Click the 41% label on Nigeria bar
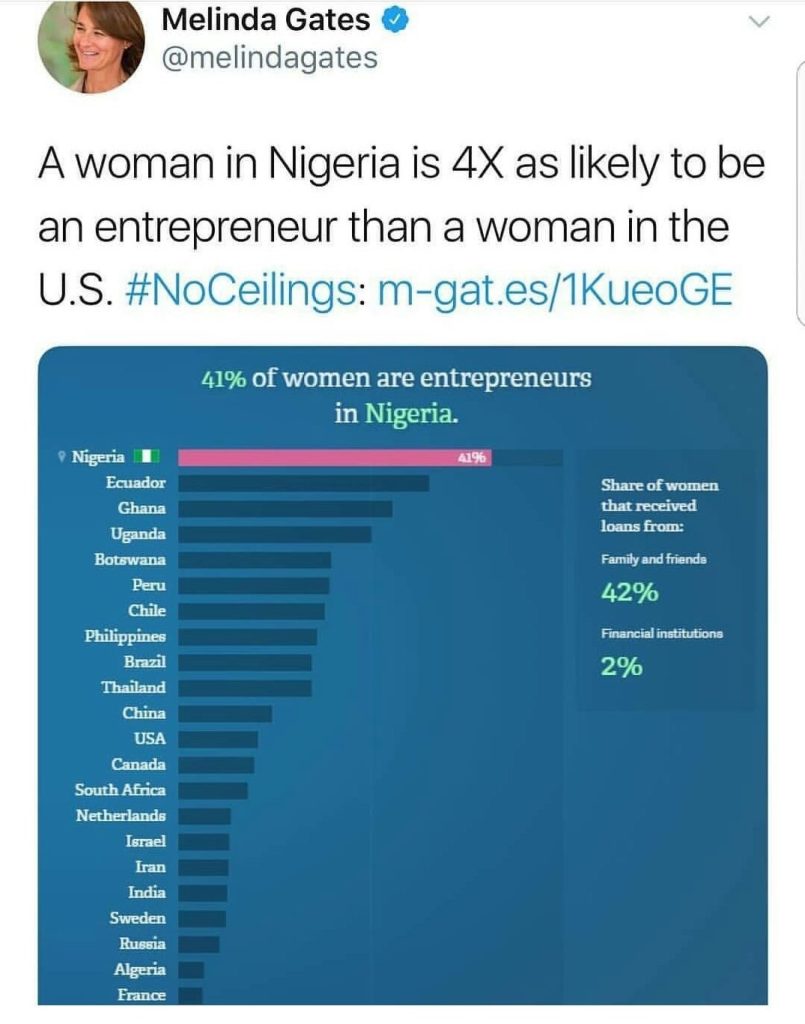Image resolution: width=805 pixels, height=1024 pixels. click(471, 458)
